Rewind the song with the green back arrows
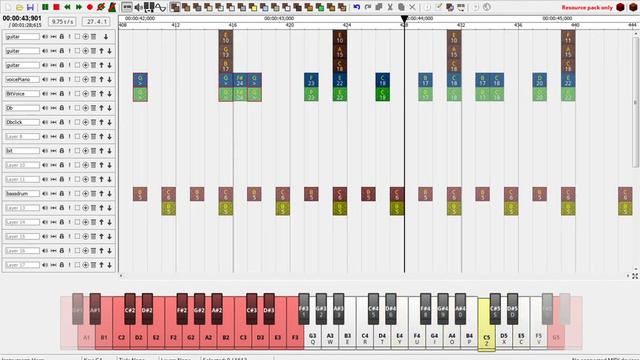 click(x=67, y=7)
